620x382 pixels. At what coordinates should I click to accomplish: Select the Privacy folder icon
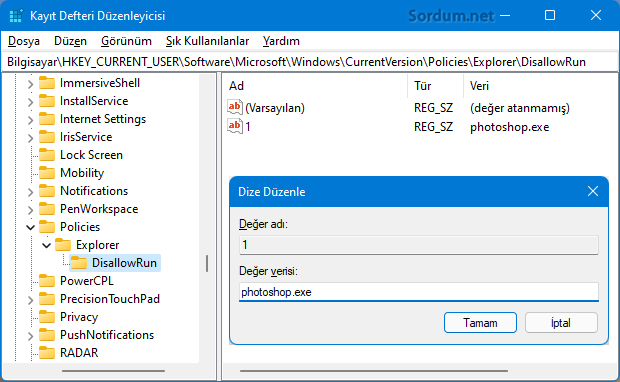[47, 317]
